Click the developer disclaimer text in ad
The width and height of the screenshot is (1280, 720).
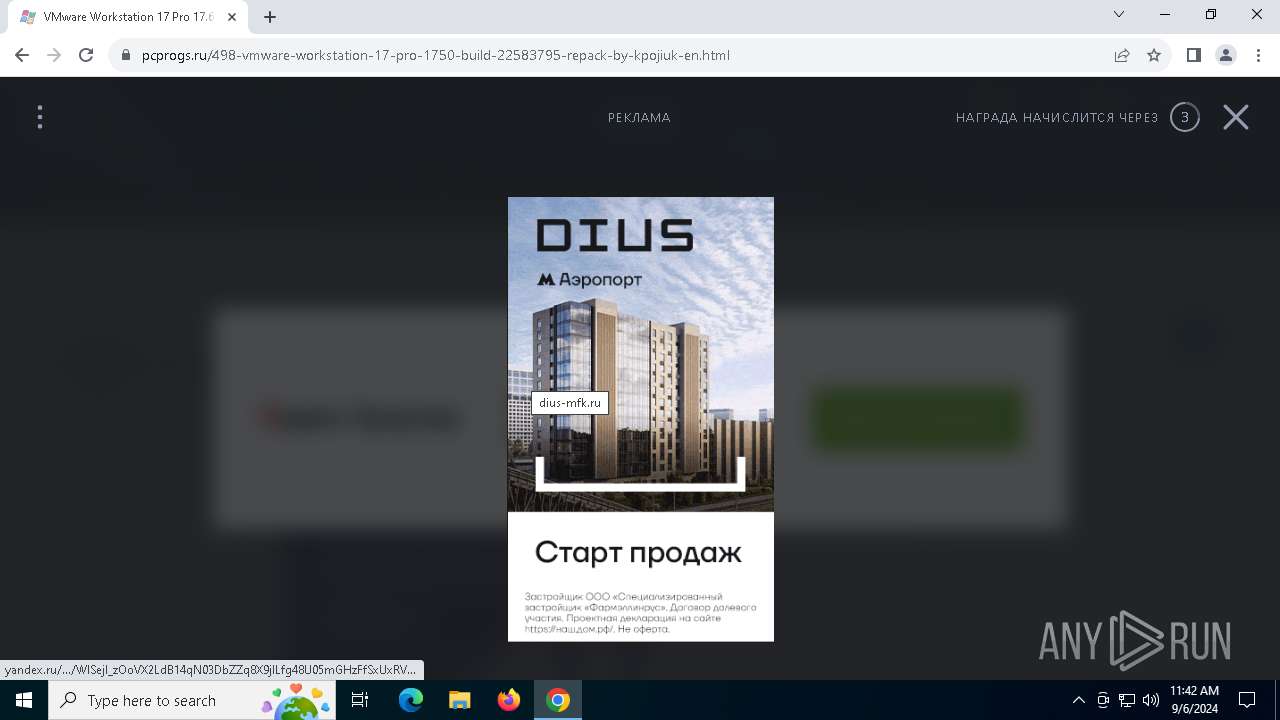click(x=640, y=613)
